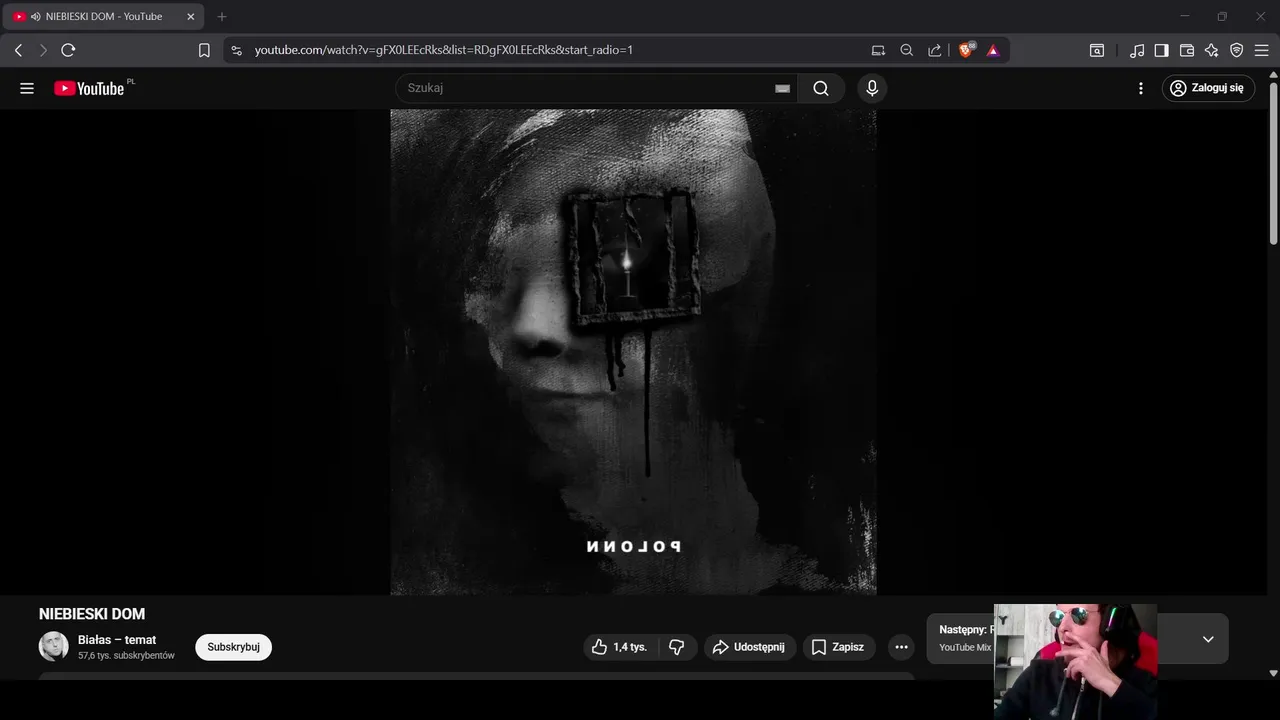Click the 57,6 tys. subskrybentów text
The height and width of the screenshot is (720, 1280).
(126, 656)
